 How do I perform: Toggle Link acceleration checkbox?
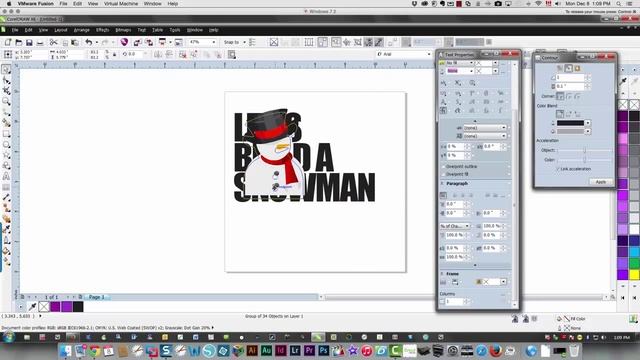point(558,169)
